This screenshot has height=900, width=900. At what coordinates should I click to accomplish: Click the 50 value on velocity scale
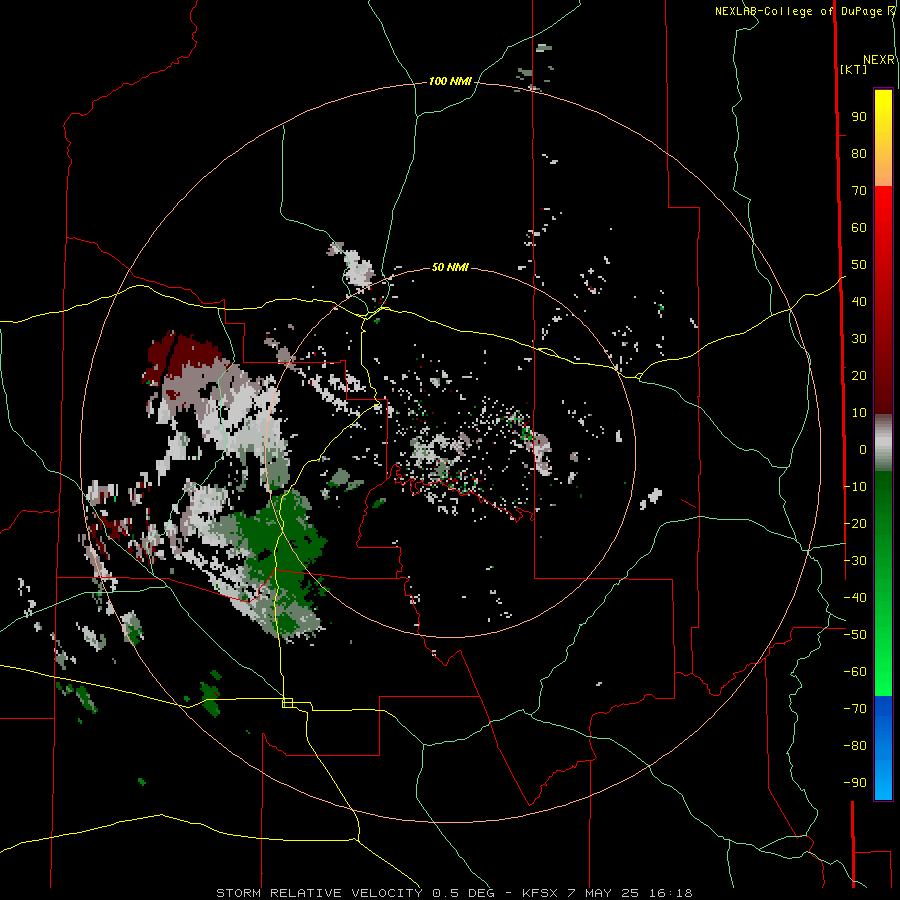point(859,265)
